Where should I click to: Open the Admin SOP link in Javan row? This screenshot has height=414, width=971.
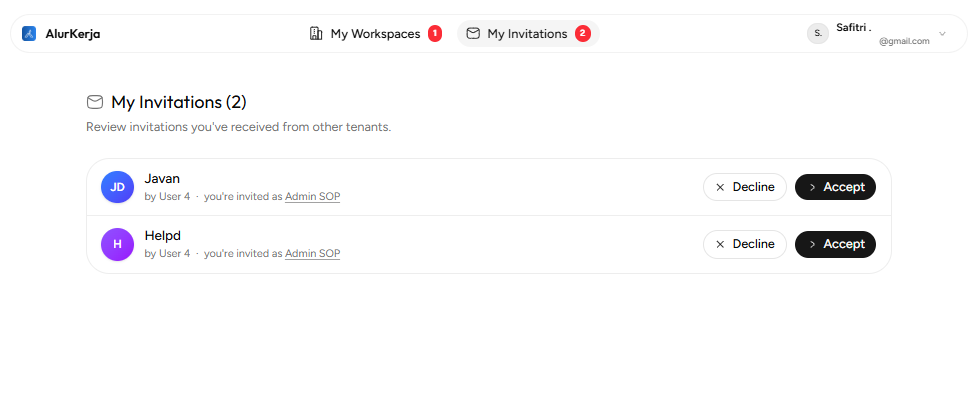tap(312, 197)
